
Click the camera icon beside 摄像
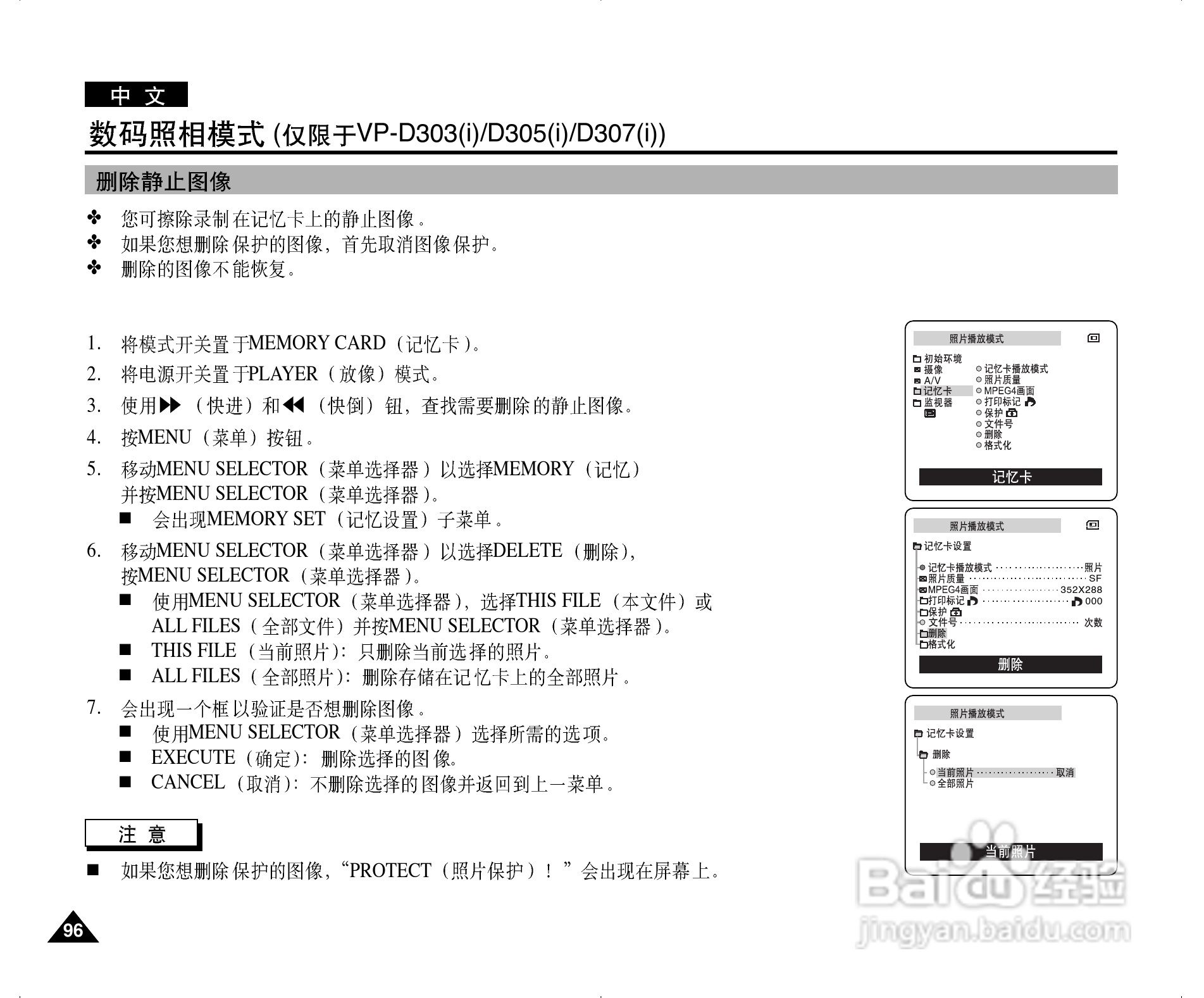pos(917,370)
